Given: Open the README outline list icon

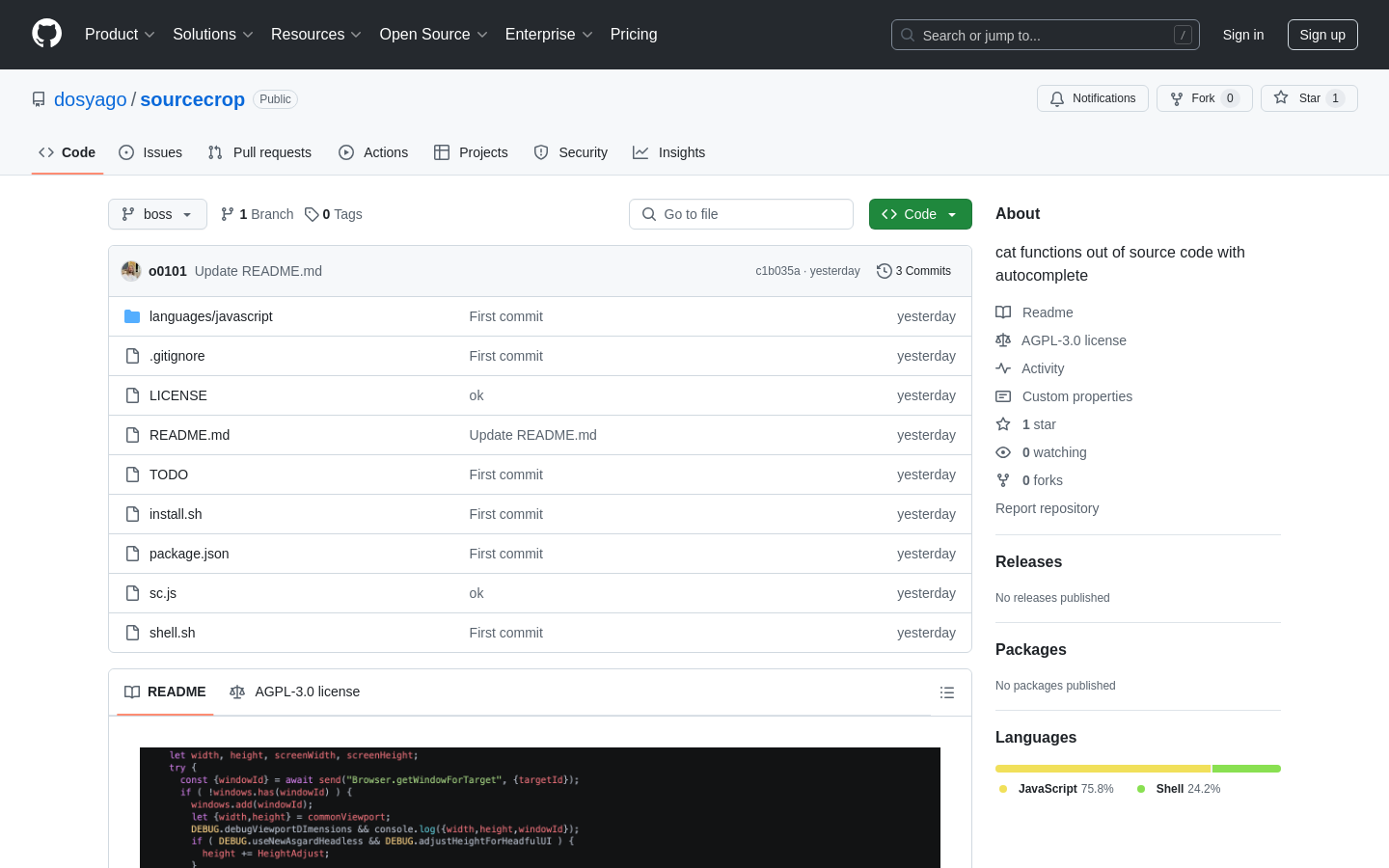Looking at the screenshot, I should 947,692.
